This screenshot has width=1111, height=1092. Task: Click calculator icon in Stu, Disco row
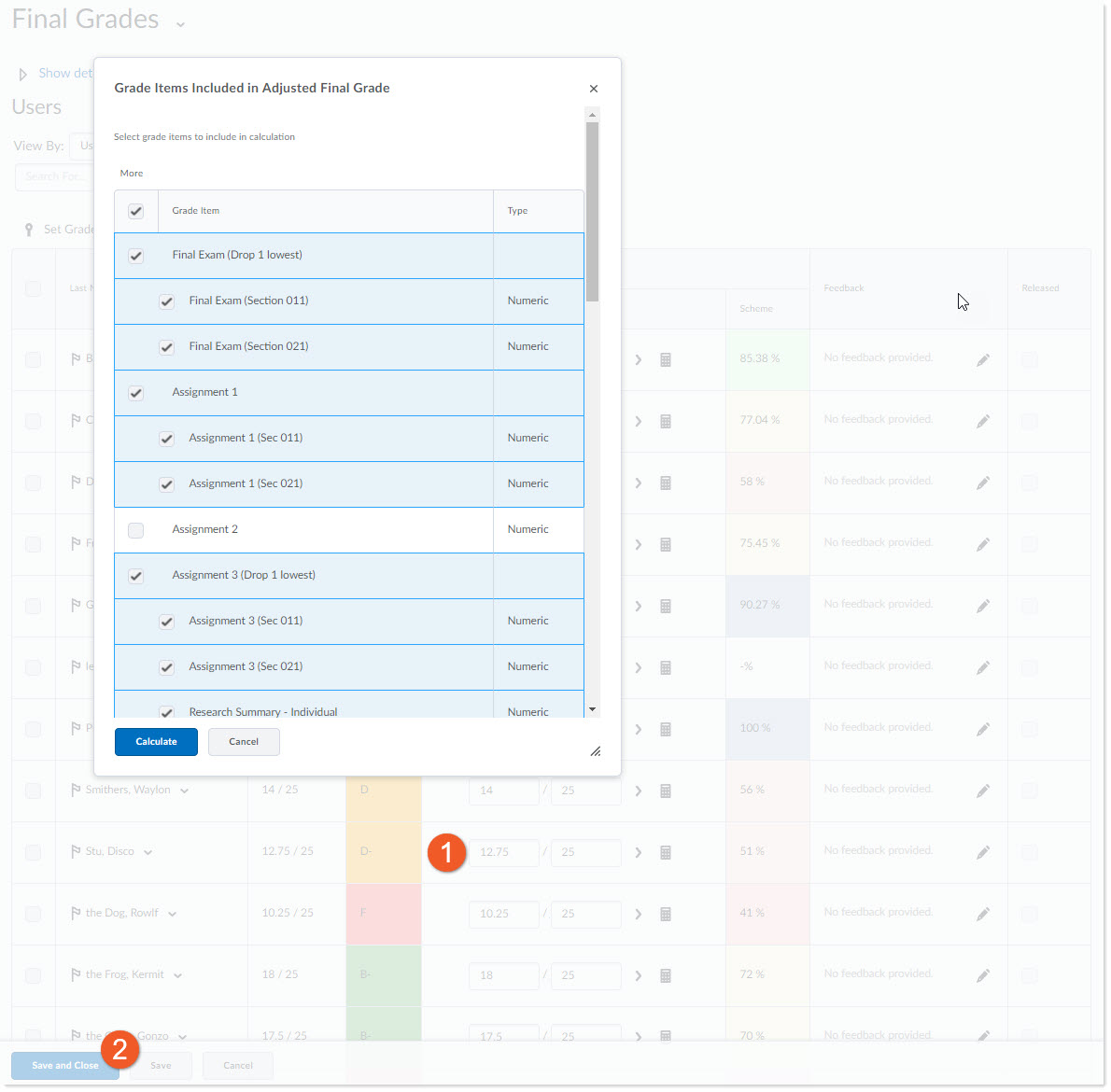click(x=666, y=852)
